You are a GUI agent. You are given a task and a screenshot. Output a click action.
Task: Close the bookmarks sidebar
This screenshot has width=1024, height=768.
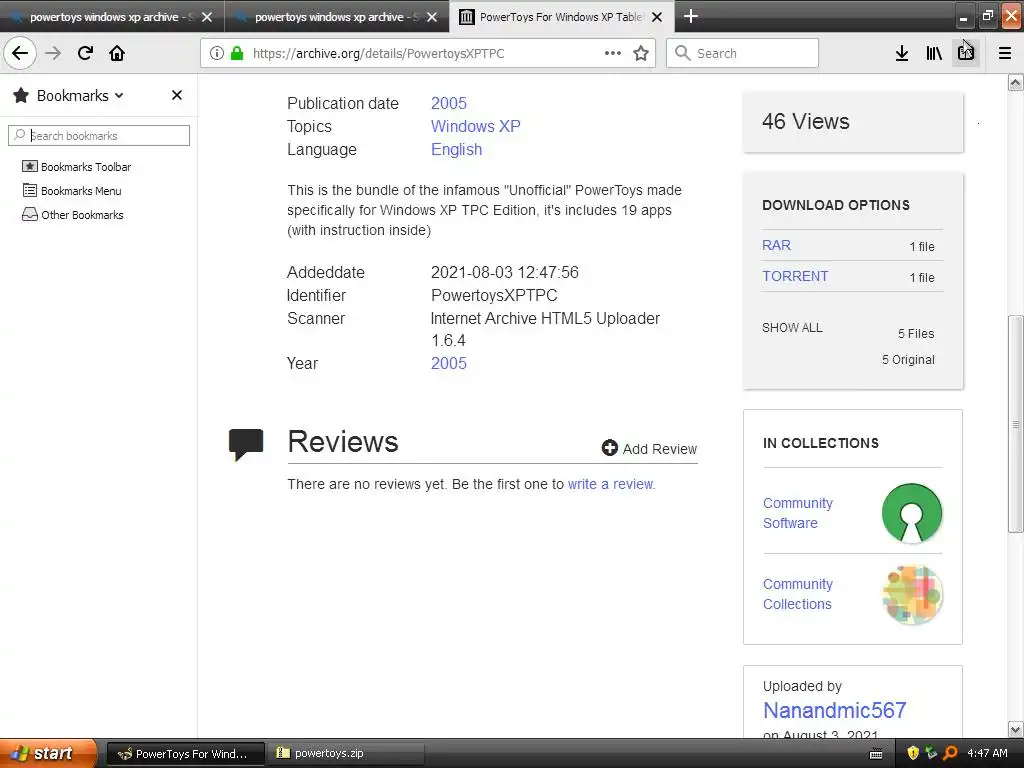coord(176,95)
